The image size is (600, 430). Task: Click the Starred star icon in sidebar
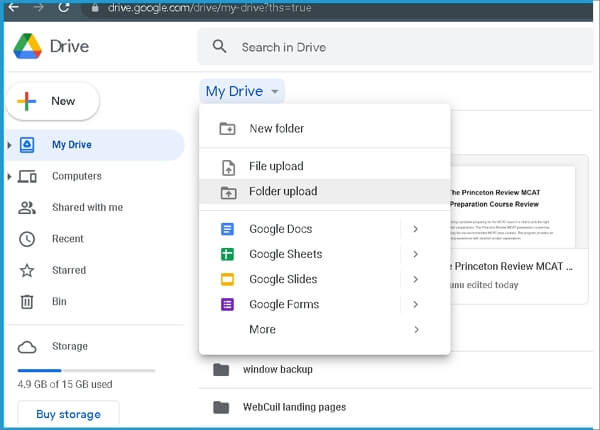pos(28,270)
